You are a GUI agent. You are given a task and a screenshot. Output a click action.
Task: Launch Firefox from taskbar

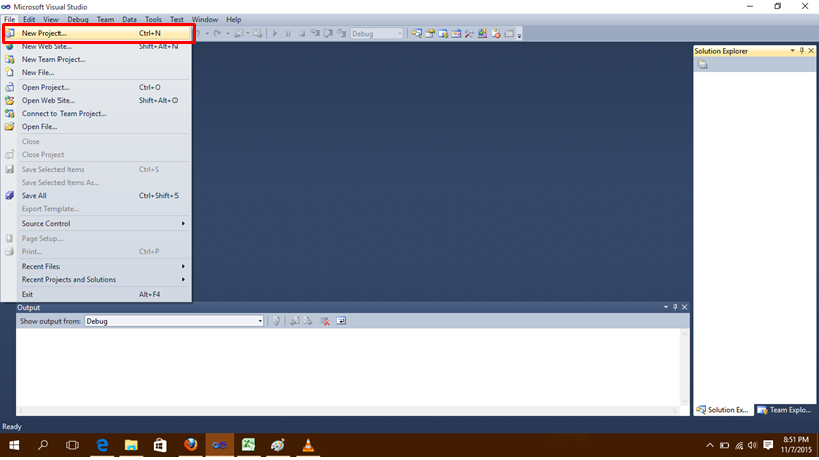(190, 445)
